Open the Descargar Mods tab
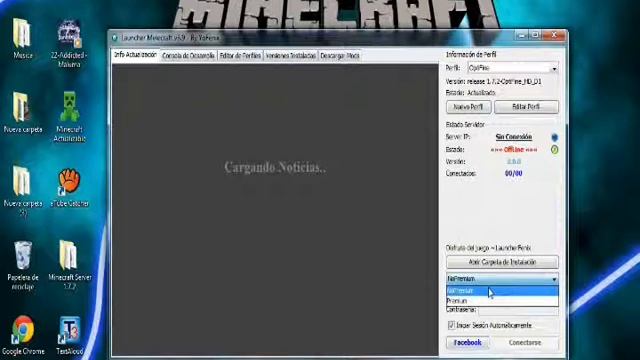 pos(340,56)
